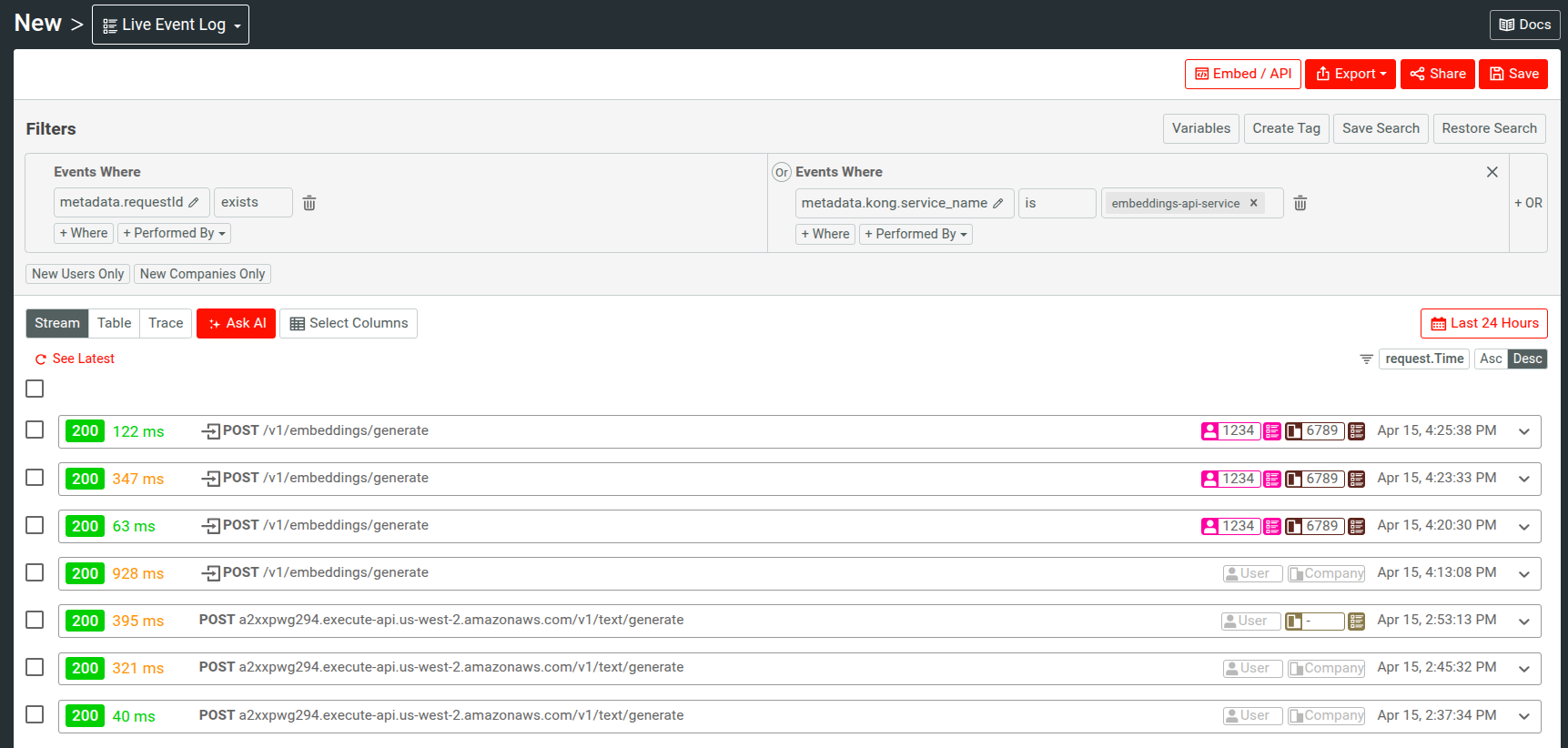Image resolution: width=1568 pixels, height=748 pixels.
Task: Close the second Events Where group
Action: [1492, 172]
